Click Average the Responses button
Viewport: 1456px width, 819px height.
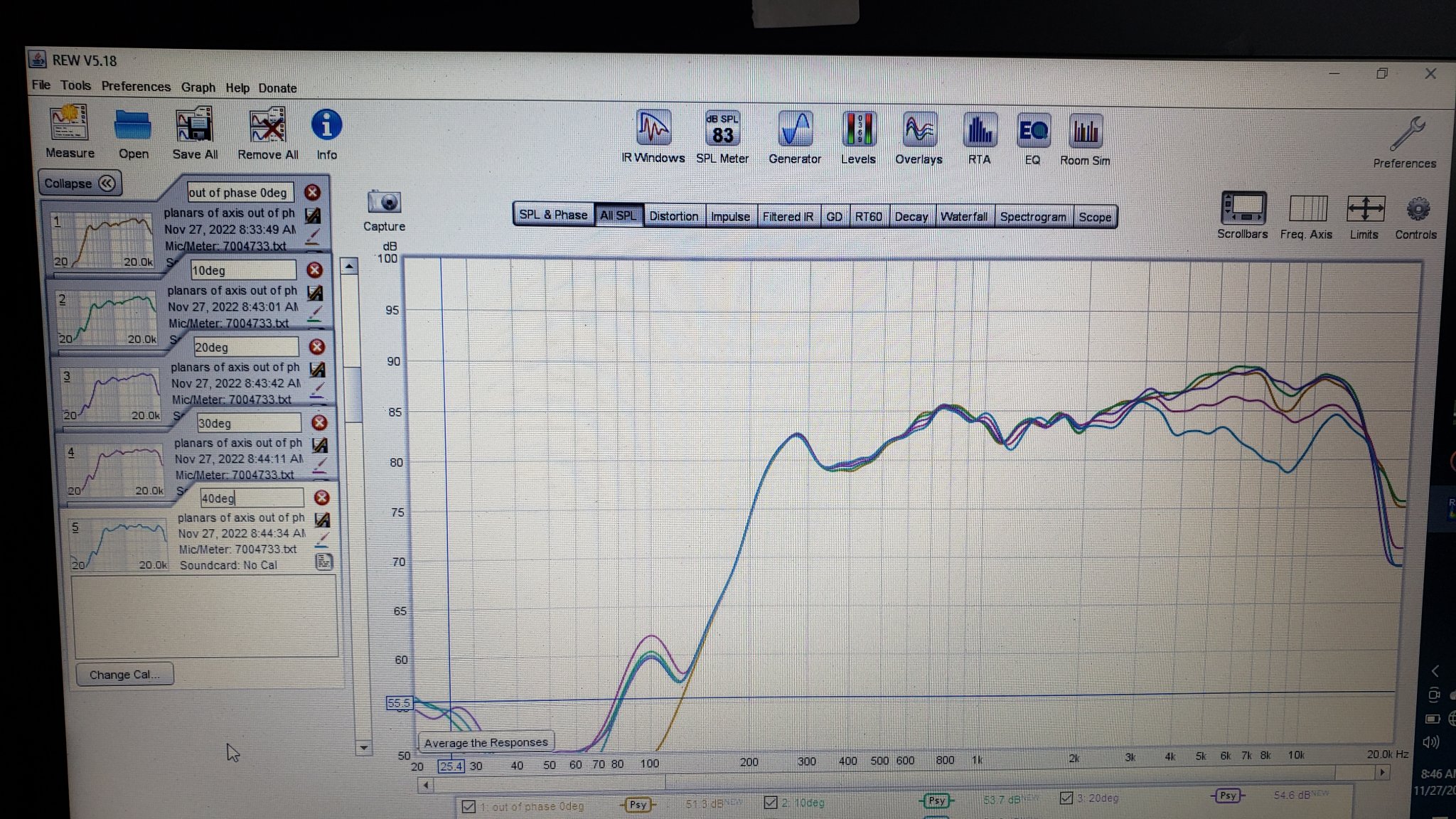[x=486, y=742]
